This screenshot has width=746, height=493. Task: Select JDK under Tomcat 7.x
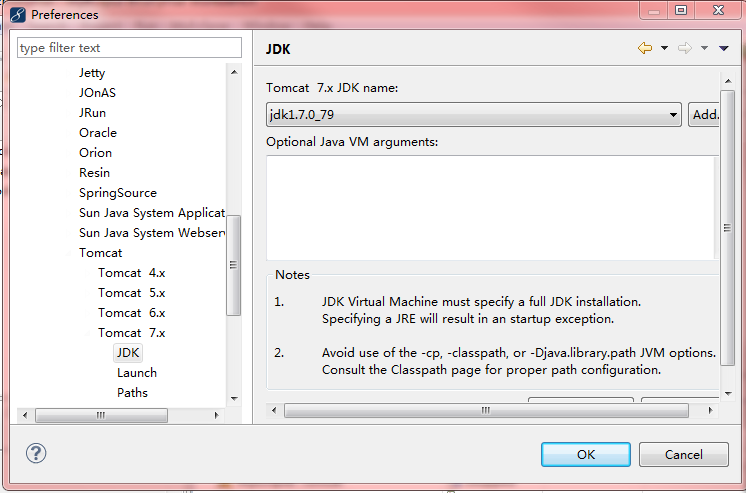pyautogui.click(x=128, y=353)
